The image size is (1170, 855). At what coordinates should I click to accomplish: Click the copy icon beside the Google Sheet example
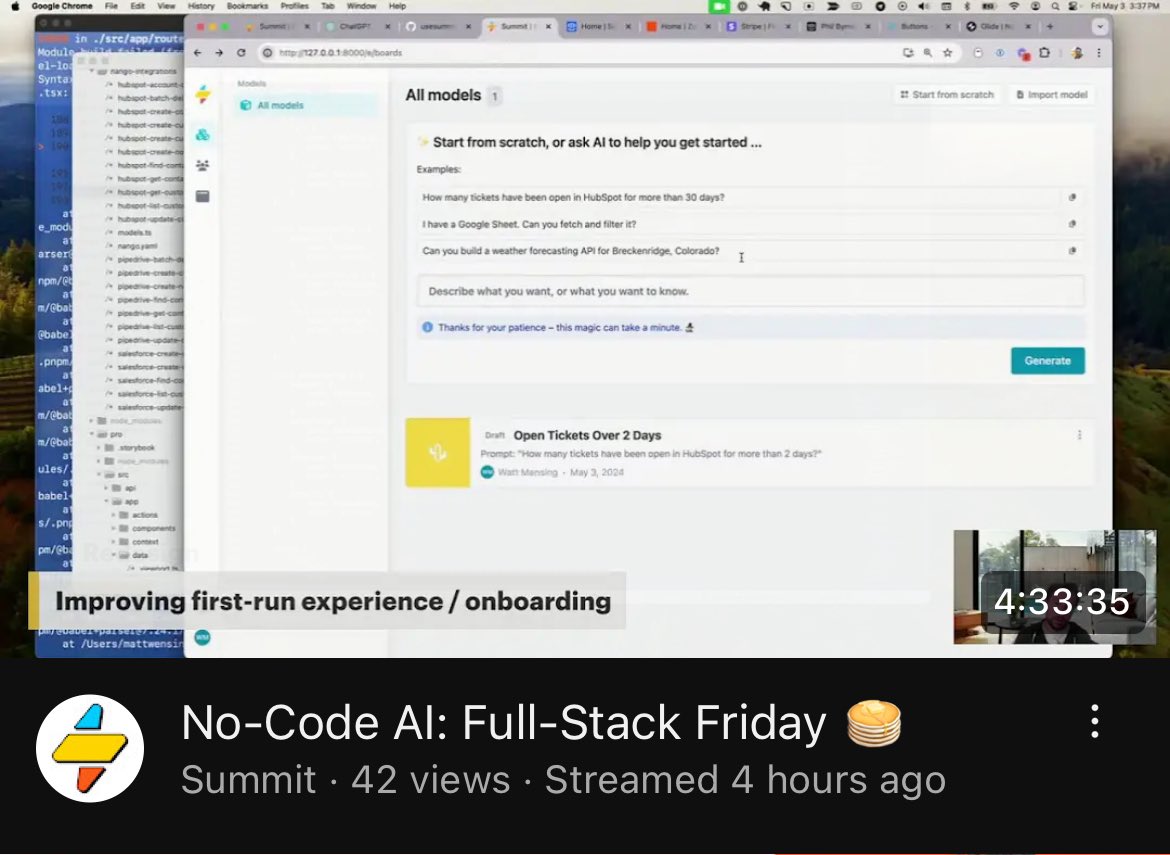click(x=1072, y=224)
